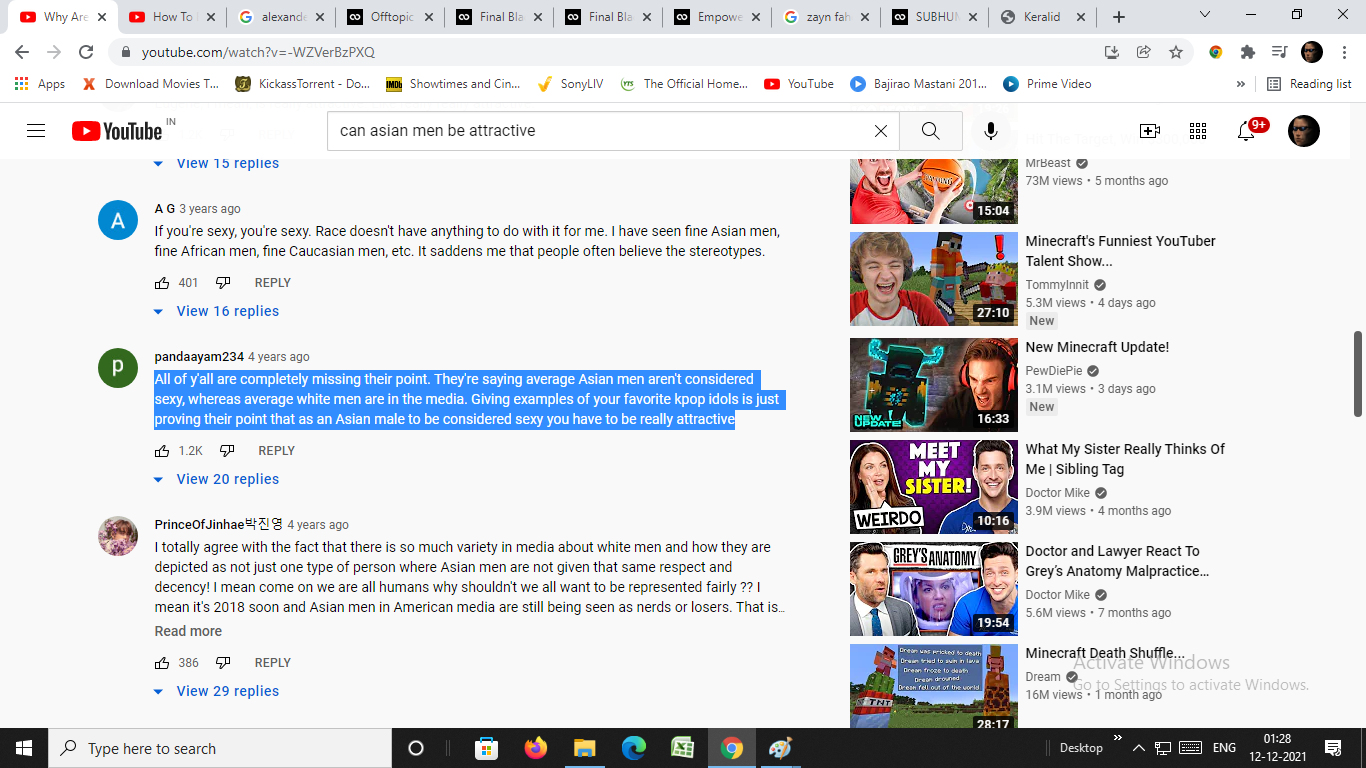Expand PrinceOfJinhae's comment with Read more

coord(188,631)
